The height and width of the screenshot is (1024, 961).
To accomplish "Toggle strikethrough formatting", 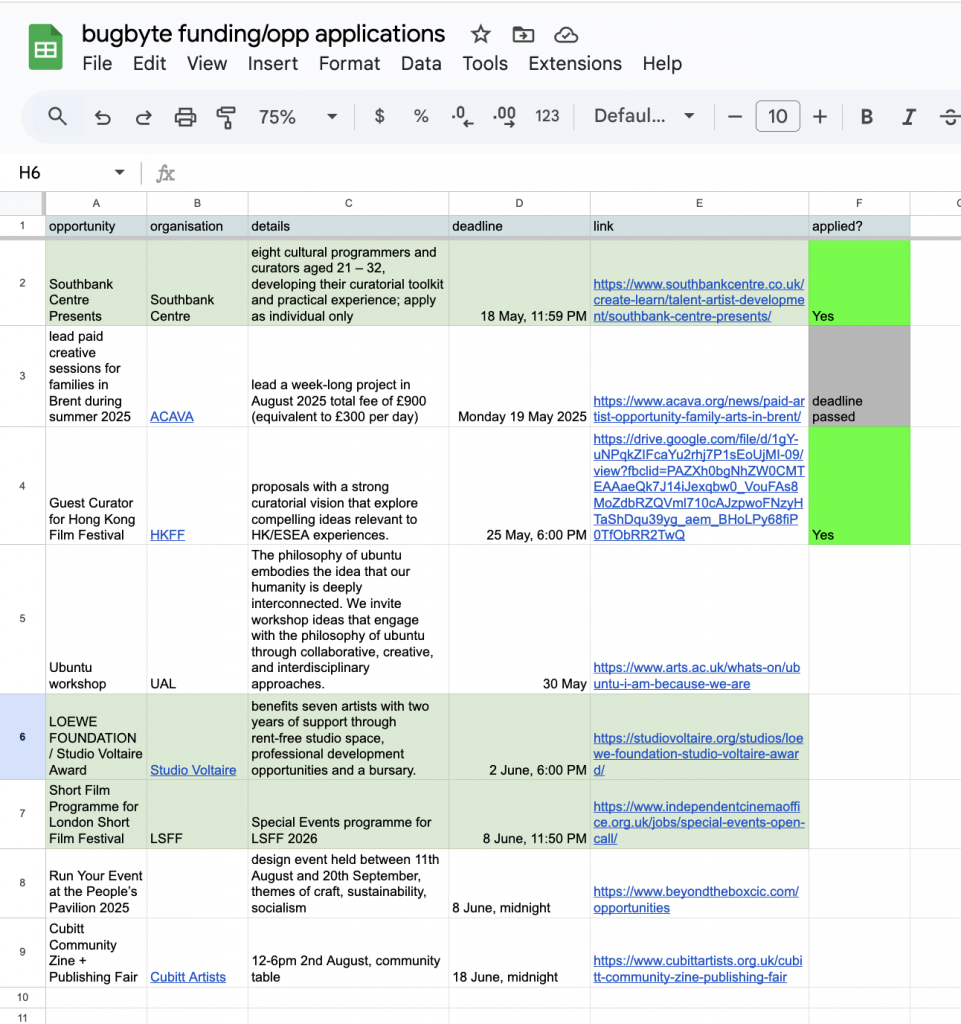I will 951,117.
